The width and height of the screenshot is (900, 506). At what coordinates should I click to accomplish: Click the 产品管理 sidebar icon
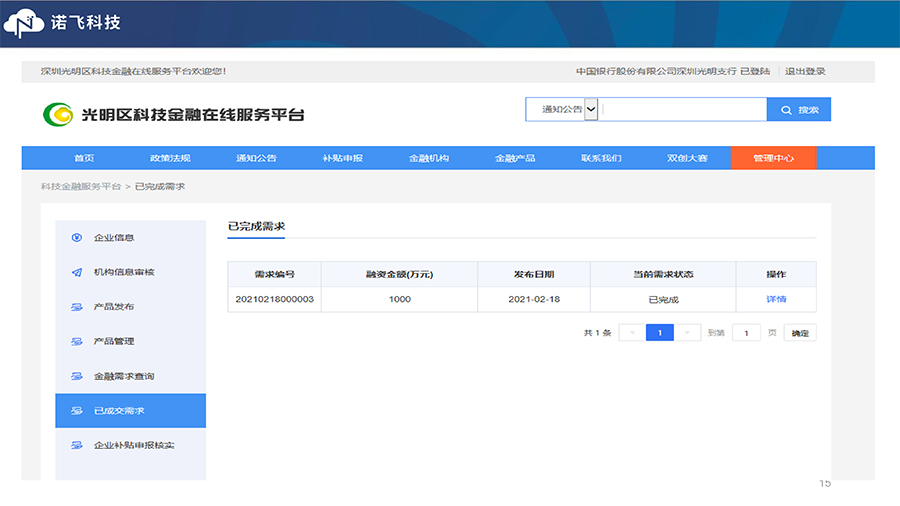coord(77,341)
